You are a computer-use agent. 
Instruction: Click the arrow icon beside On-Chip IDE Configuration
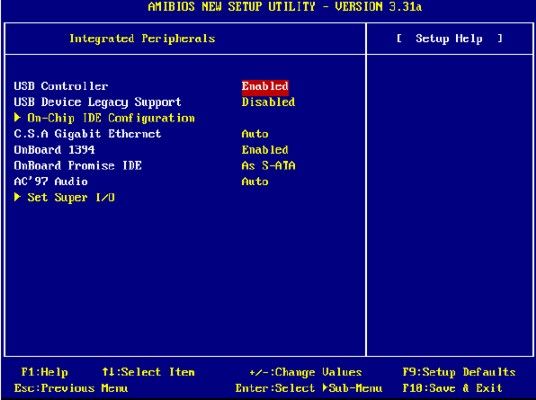click(x=17, y=118)
